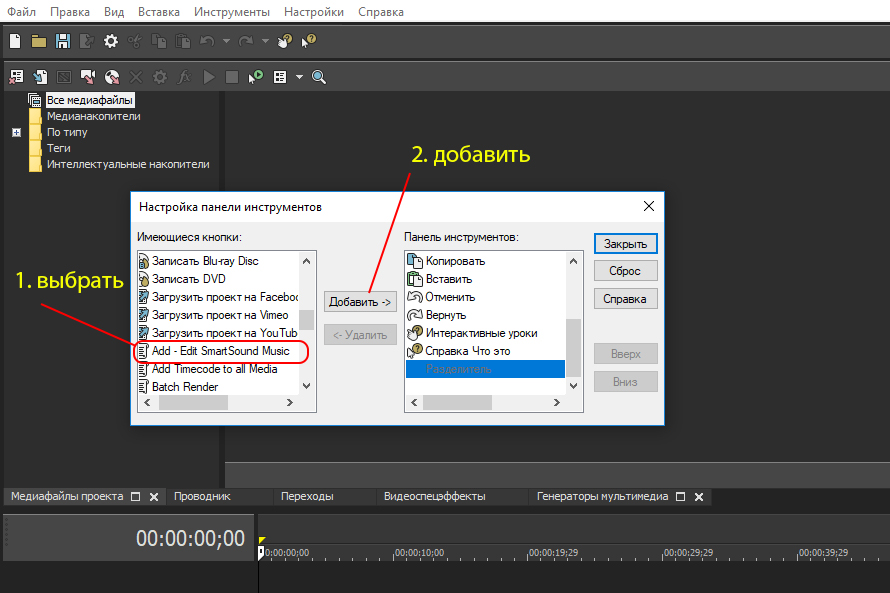Click the Views list icon in media toolbar
The width and height of the screenshot is (890, 593).
[280, 77]
